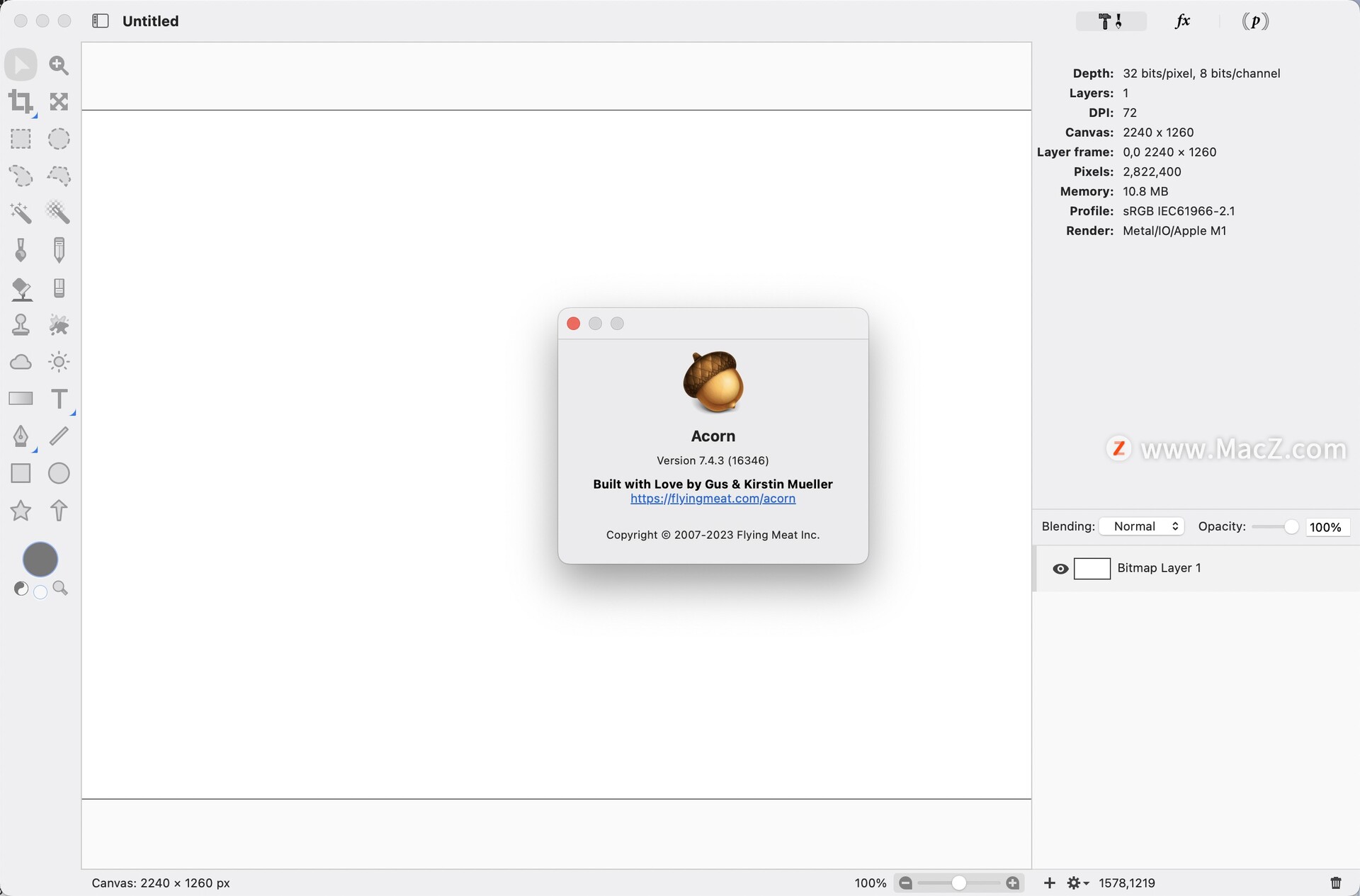Click the canvas zoom slider
The width and height of the screenshot is (1360, 896).
tap(959, 883)
